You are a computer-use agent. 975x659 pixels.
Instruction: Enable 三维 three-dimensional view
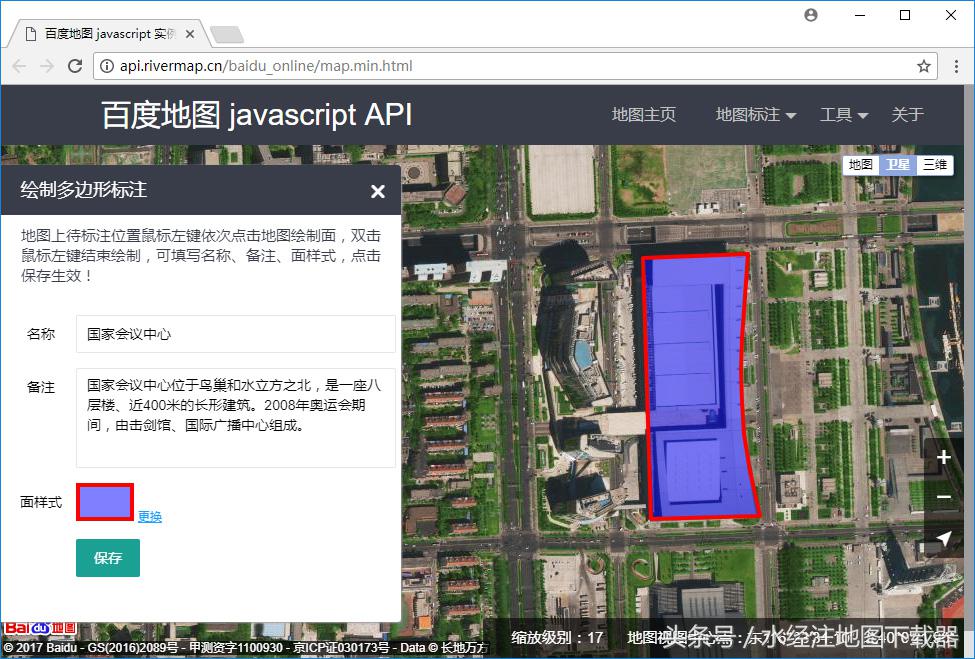pos(933,164)
